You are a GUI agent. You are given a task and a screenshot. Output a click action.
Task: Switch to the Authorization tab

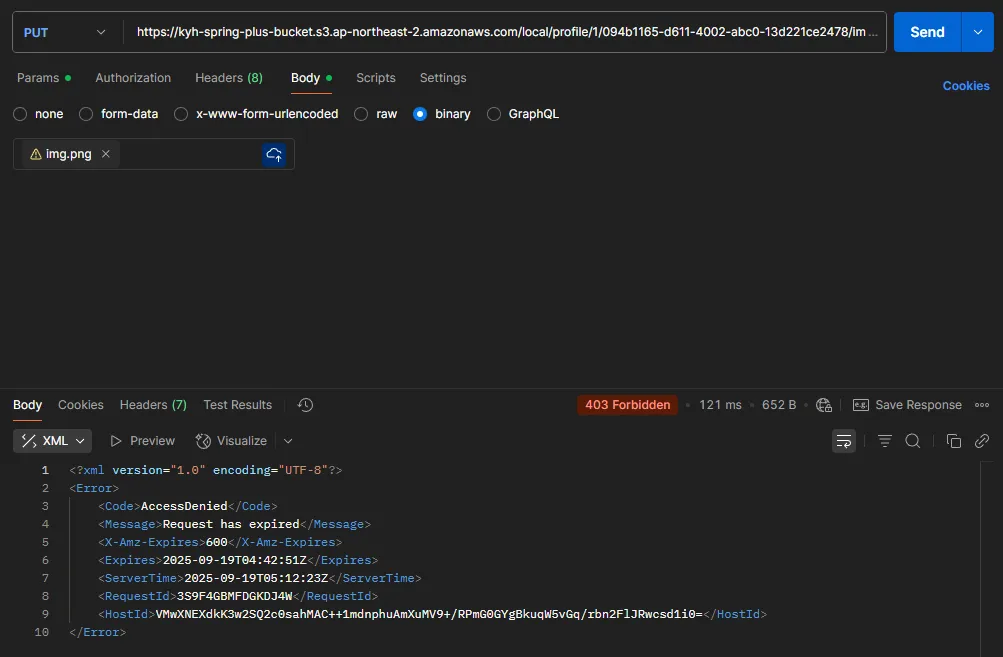[133, 78]
